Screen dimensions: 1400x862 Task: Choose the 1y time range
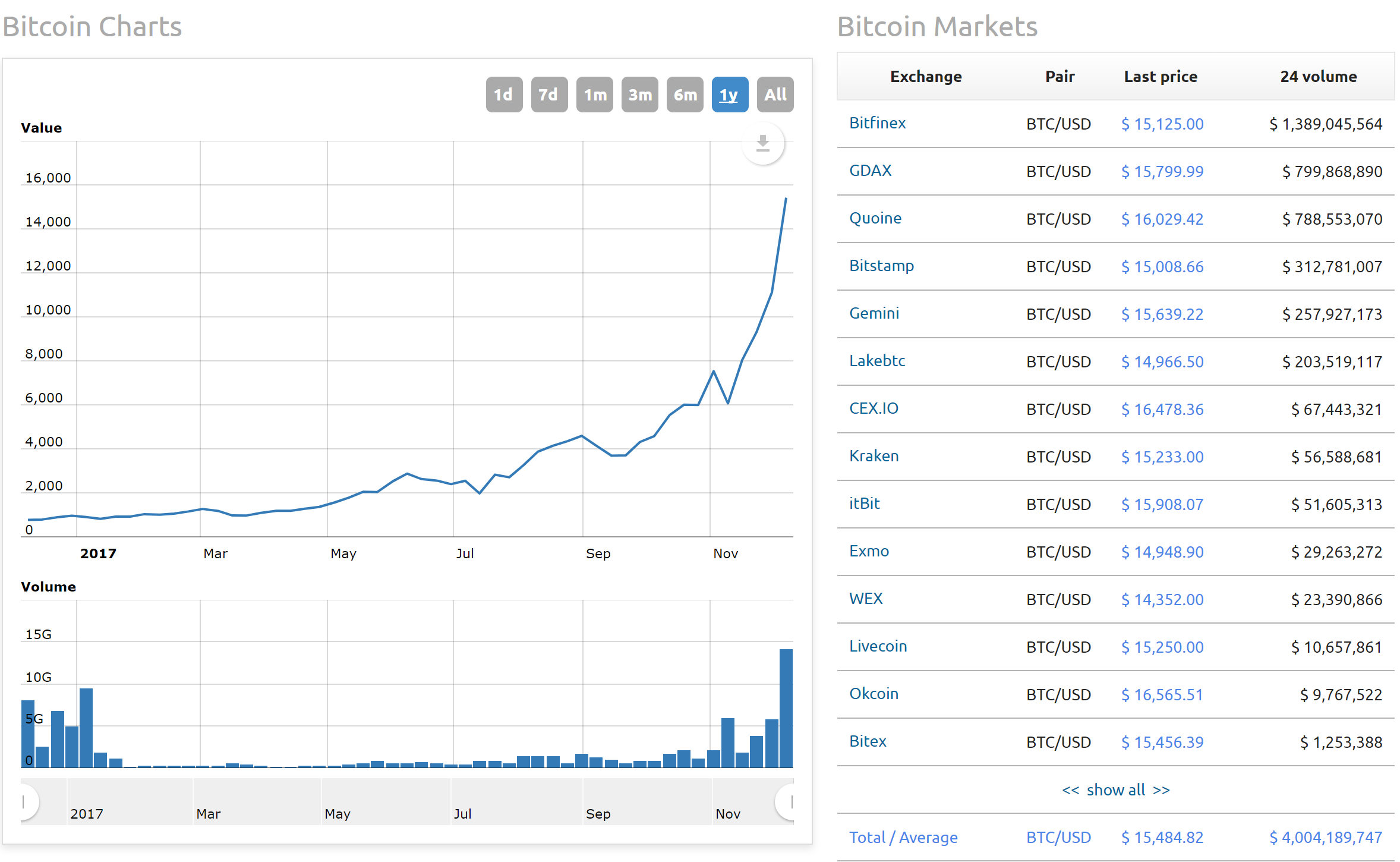(x=730, y=95)
